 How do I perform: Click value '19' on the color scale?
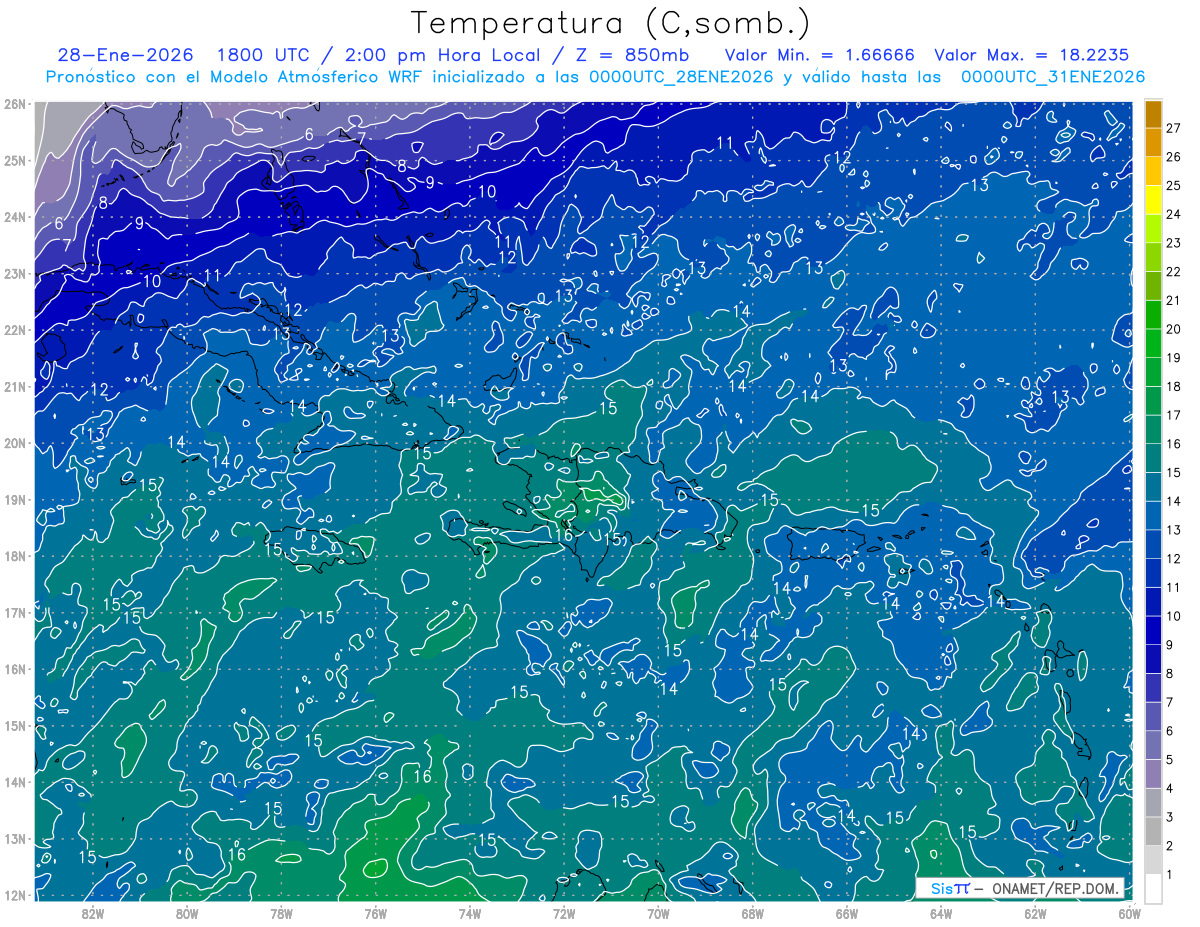[x=1173, y=358]
